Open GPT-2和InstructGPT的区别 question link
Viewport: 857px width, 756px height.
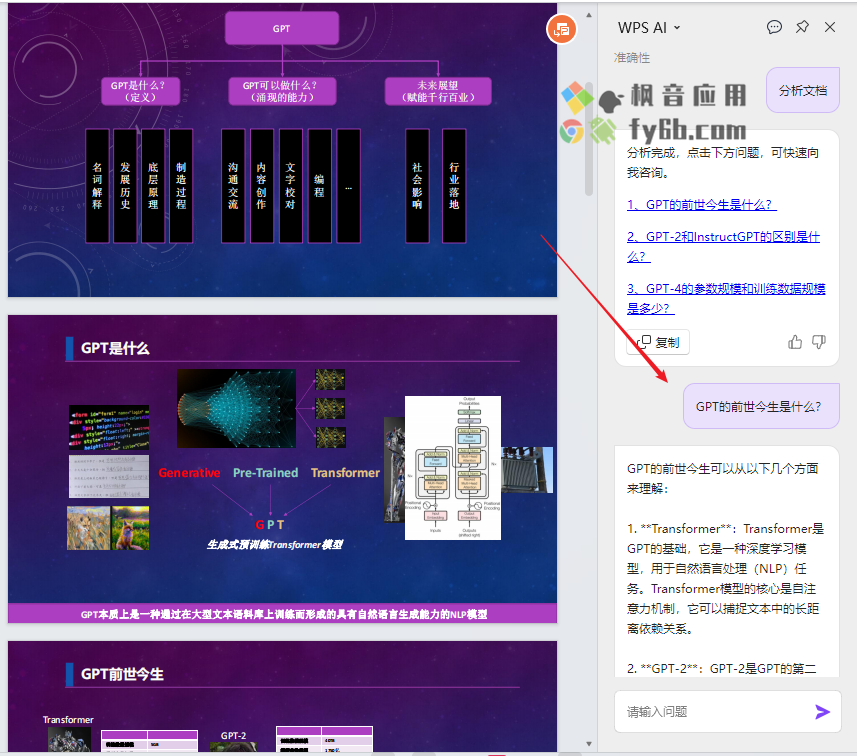pyautogui.click(x=723, y=246)
